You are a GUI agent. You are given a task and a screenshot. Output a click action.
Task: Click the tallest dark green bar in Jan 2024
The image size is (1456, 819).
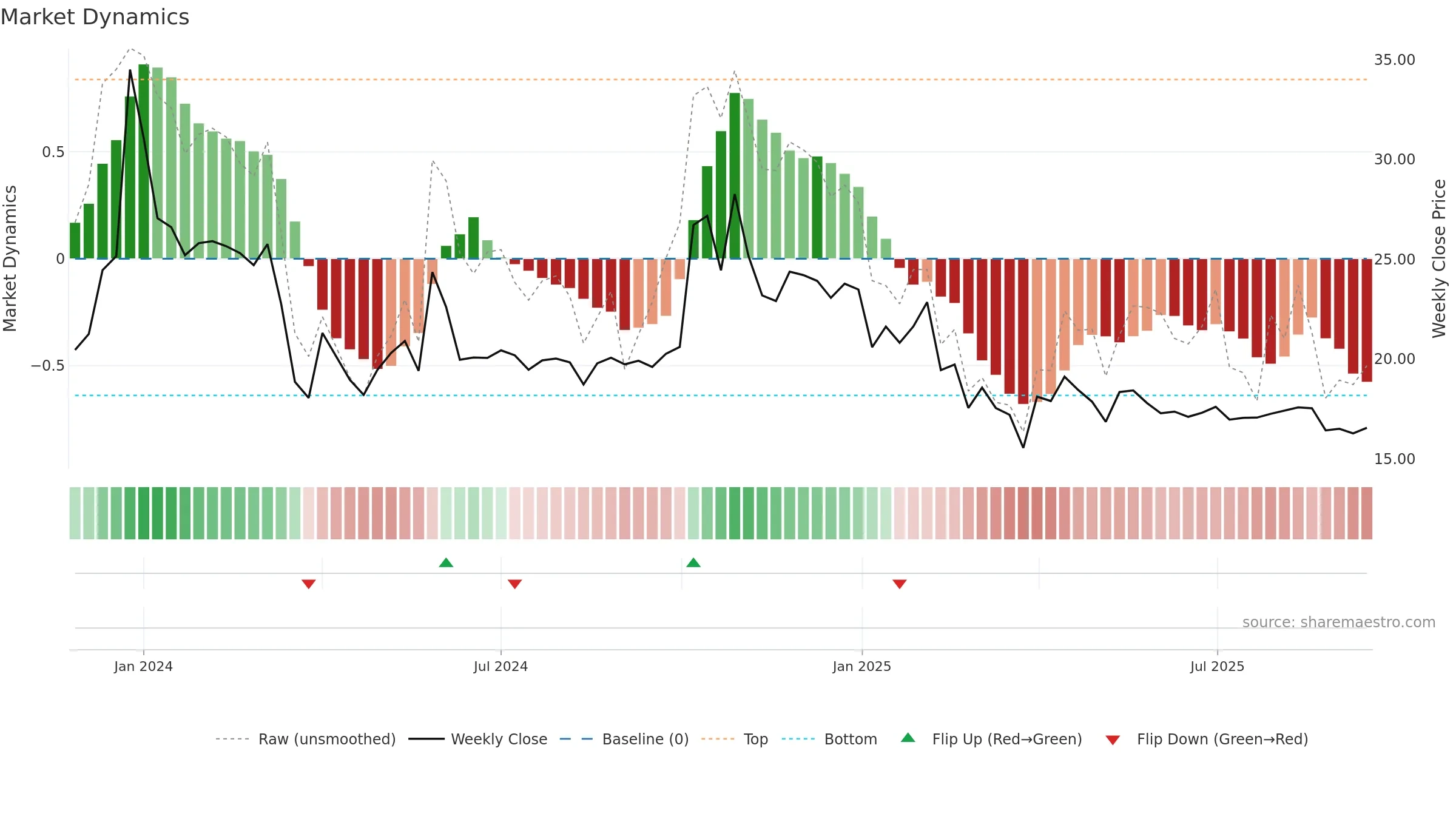(144, 161)
